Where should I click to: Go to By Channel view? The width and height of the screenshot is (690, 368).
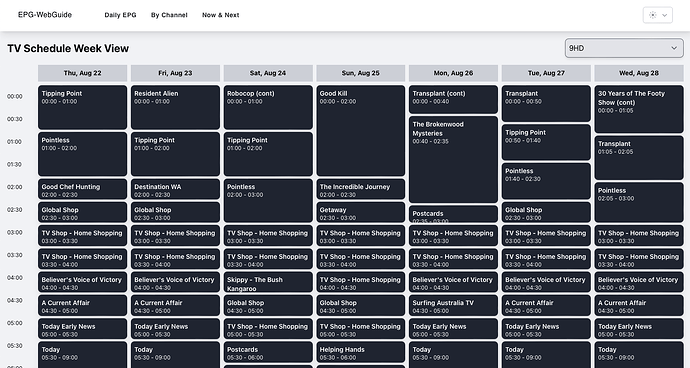pyautogui.click(x=169, y=15)
